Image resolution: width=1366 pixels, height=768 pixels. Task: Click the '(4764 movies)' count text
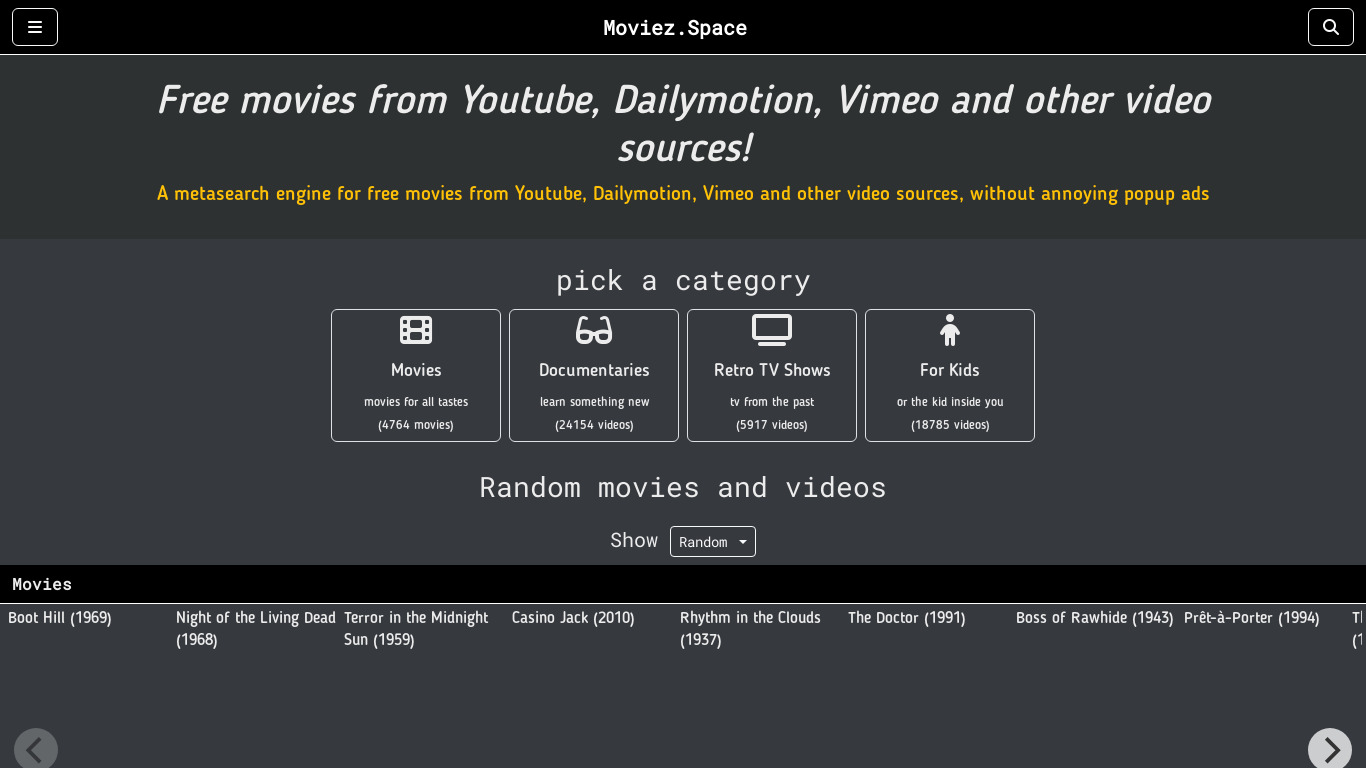pos(416,425)
